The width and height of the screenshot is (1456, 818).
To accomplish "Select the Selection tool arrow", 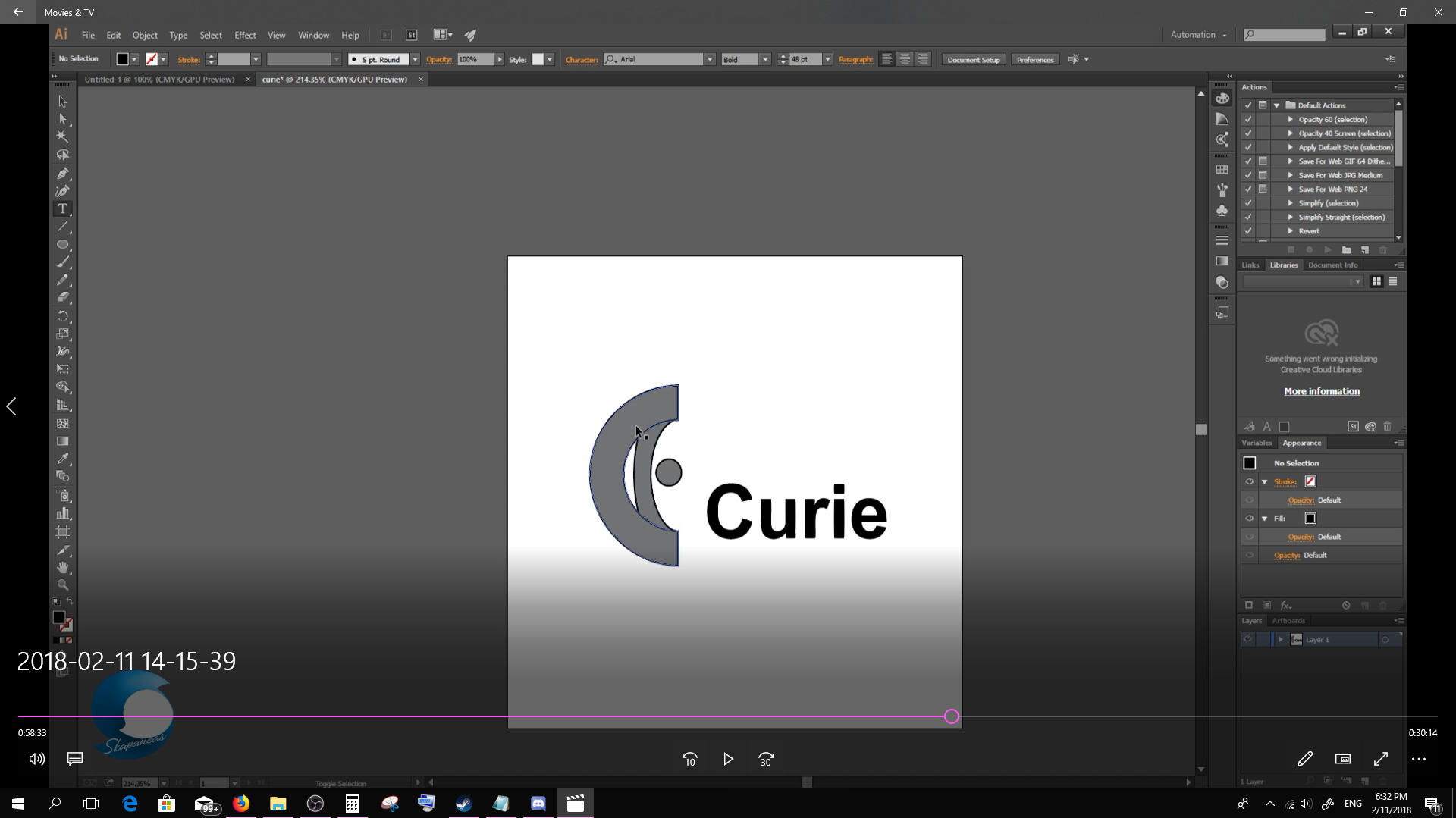I will pyautogui.click(x=63, y=102).
